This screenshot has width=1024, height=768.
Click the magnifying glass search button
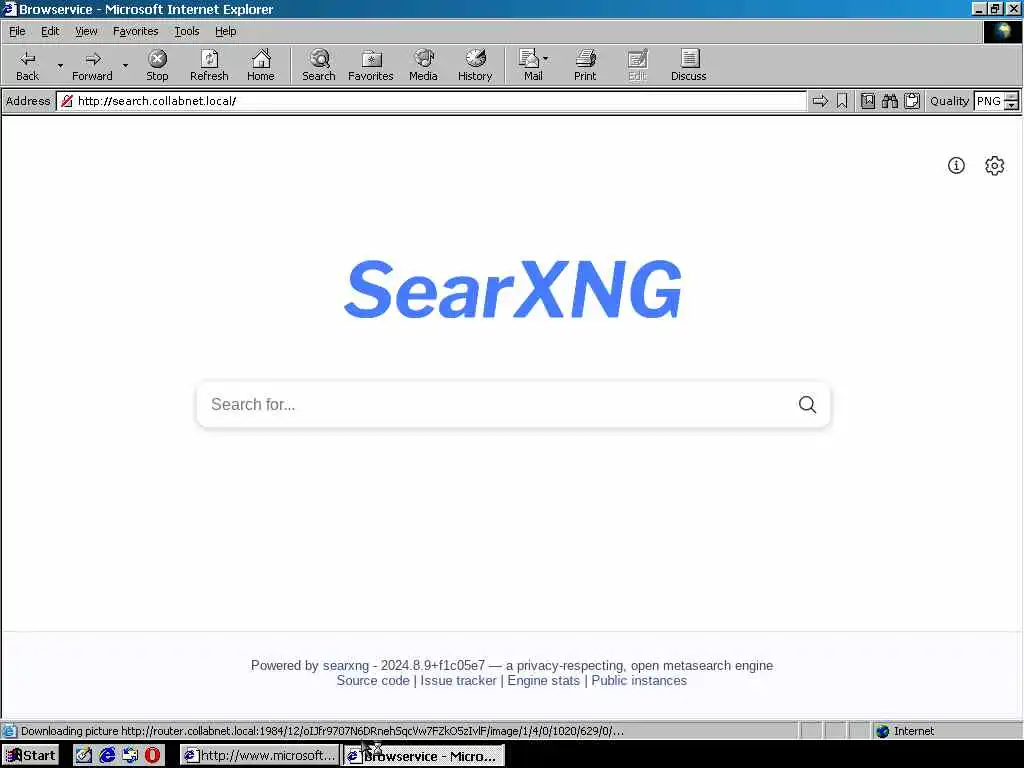tap(807, 404)
